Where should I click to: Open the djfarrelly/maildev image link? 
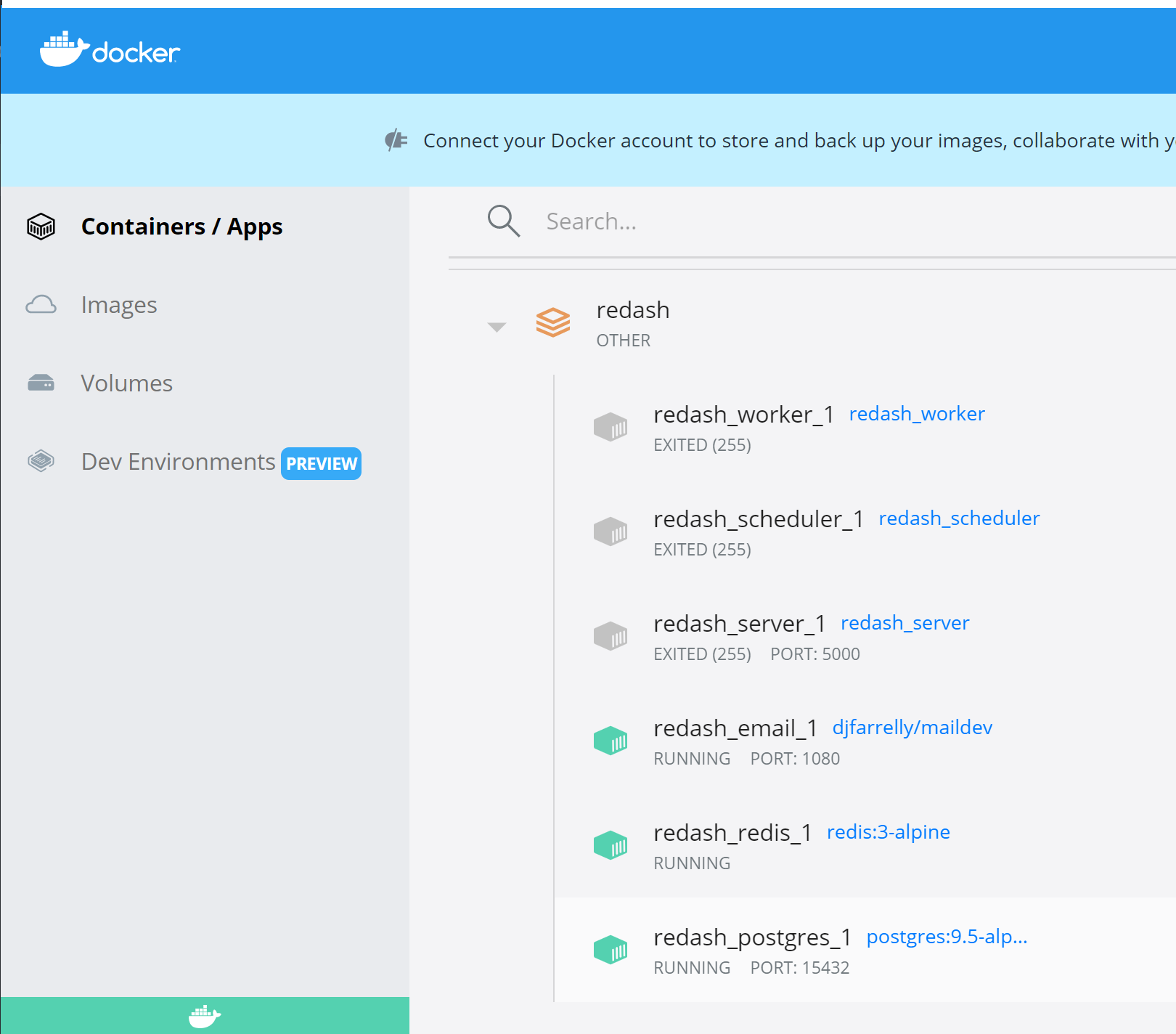coord(912,728)
